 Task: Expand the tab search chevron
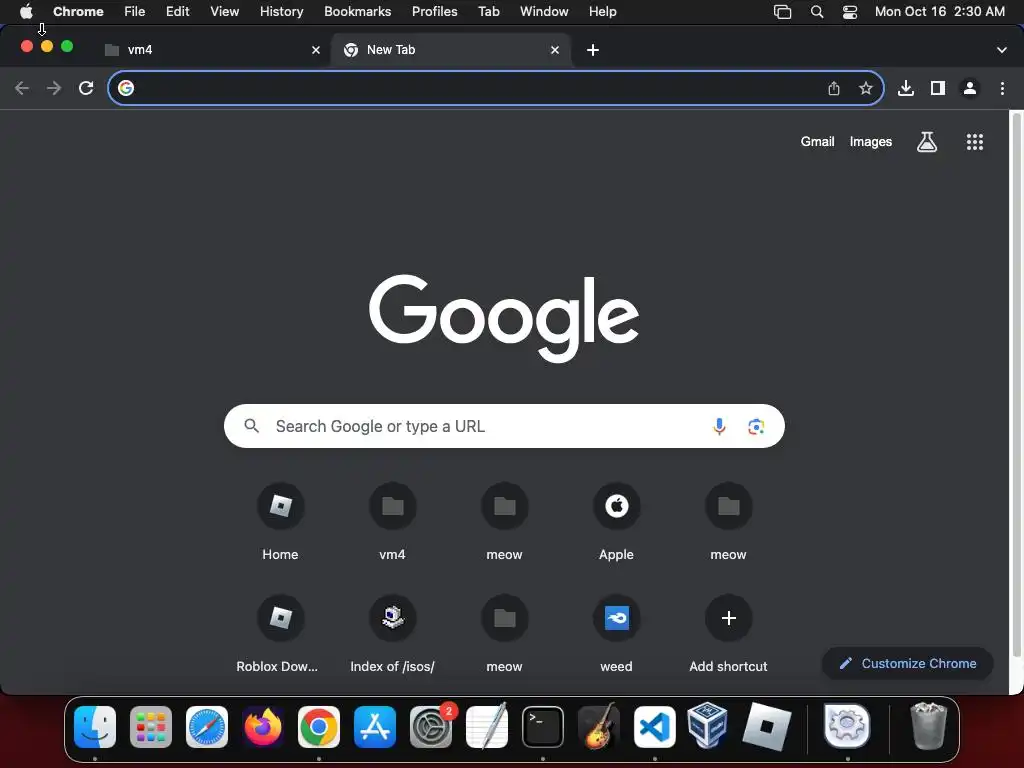[x=1002, y=50]
